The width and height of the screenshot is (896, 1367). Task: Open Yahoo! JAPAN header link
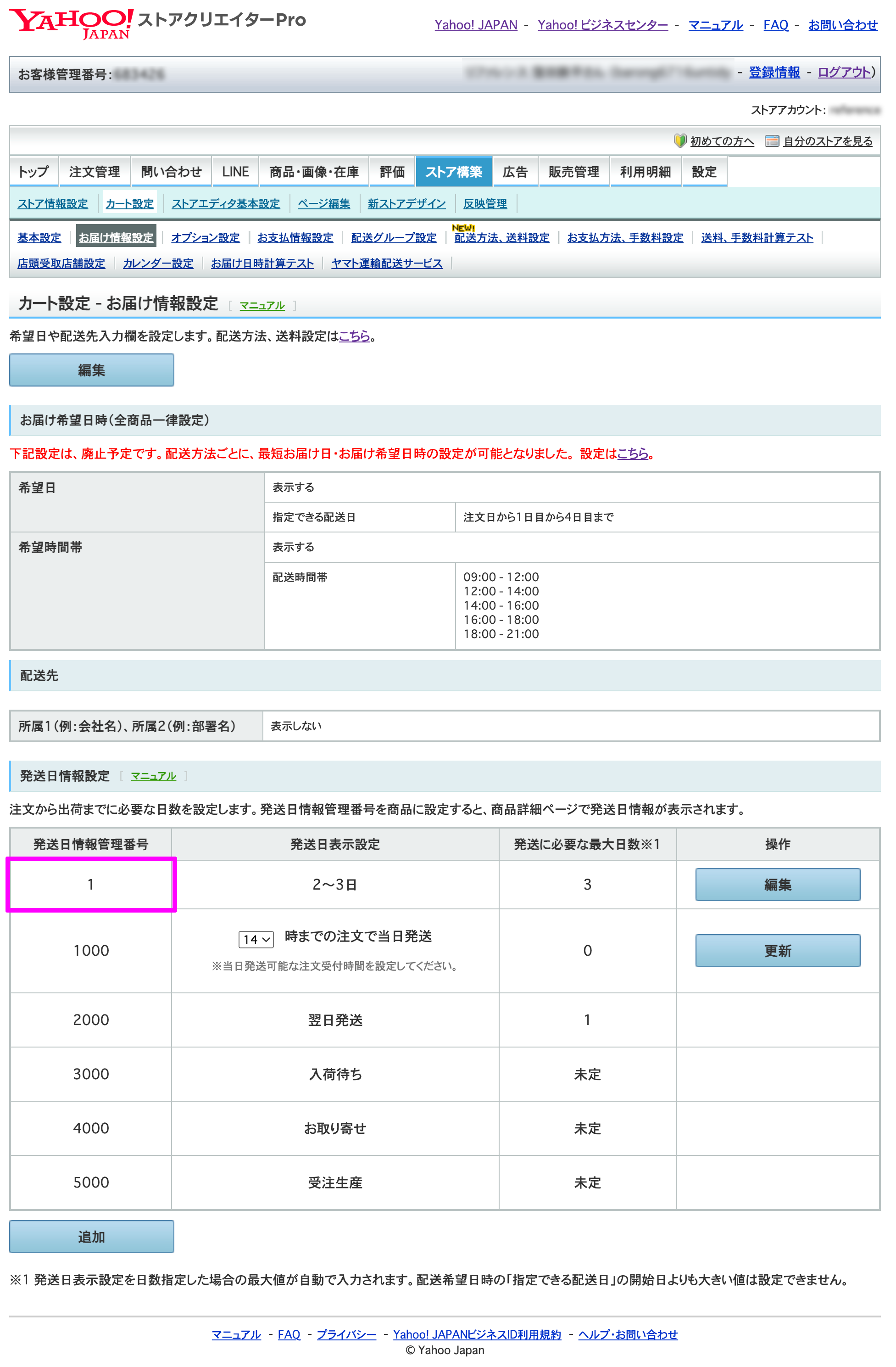click(x=476, y=25)
